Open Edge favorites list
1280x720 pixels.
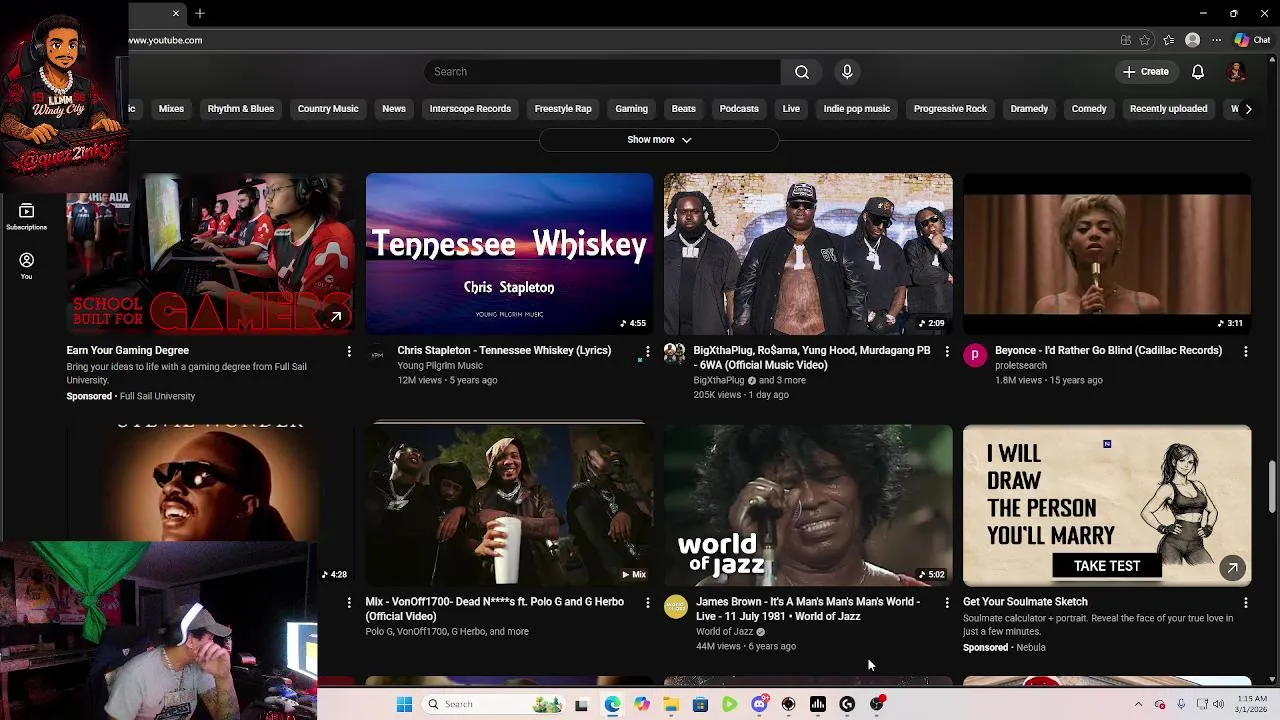[x=1168, y=40]
